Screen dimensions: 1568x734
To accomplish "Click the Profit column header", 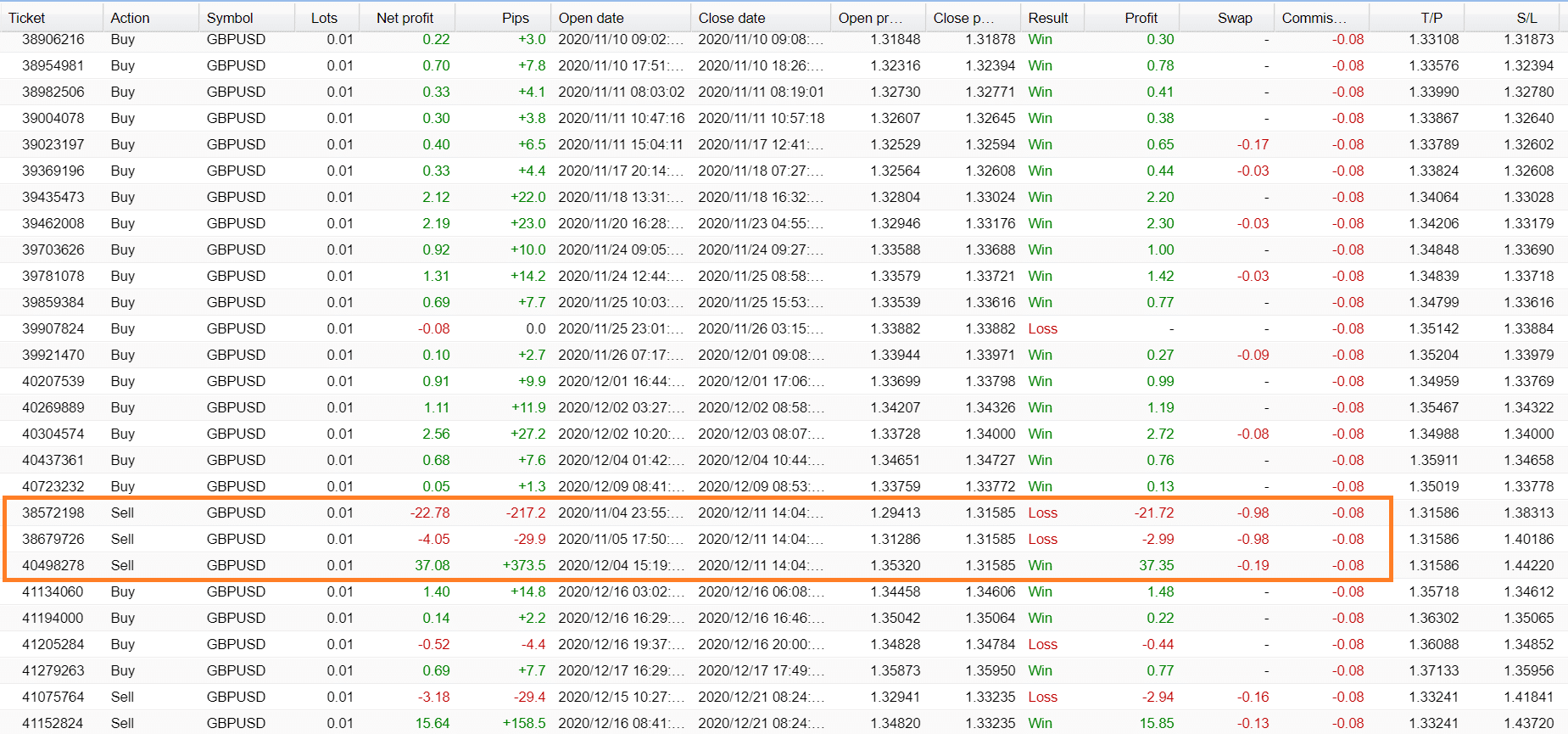I will pos(1141,18).
